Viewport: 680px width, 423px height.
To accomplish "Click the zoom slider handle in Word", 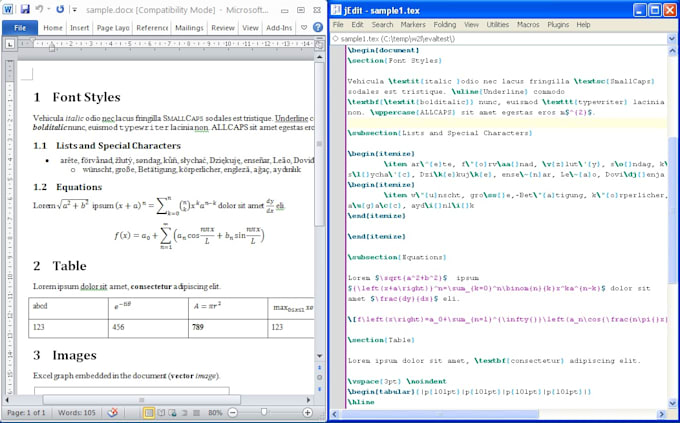I will point(264,412).
